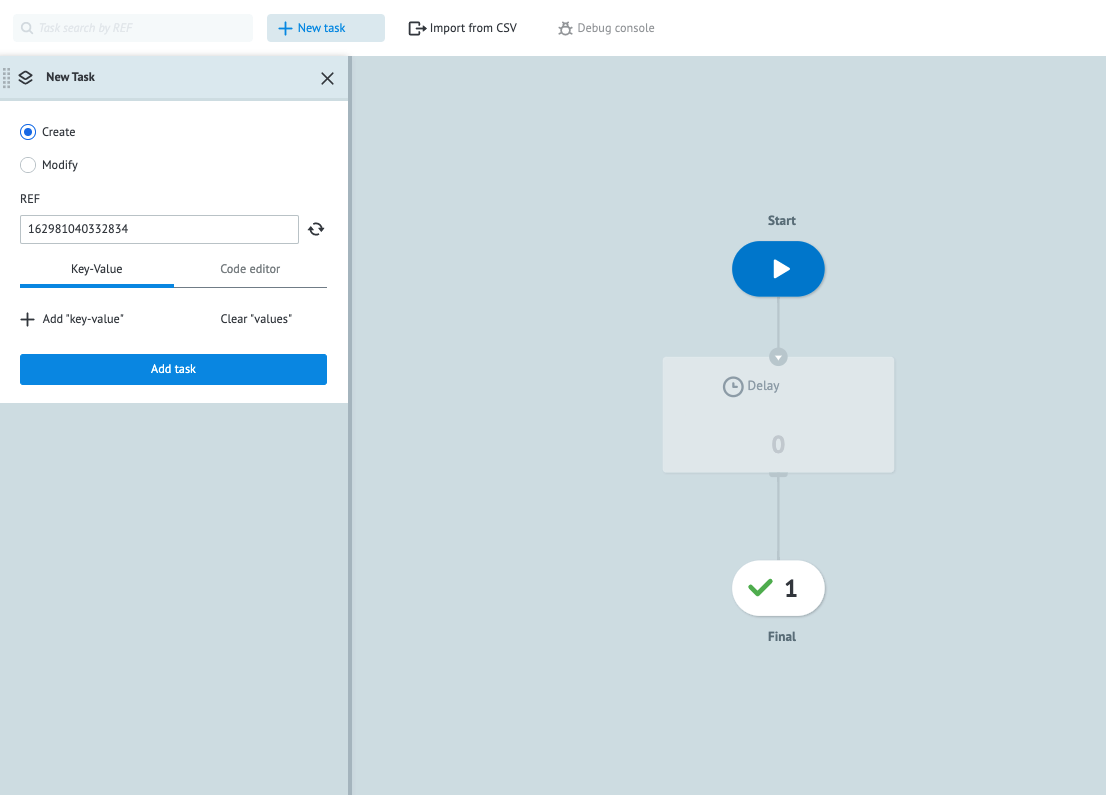This screenshot has height=795, width=1106.
Task: Click the search magnifier icon
Action: [x=29, y=27]
